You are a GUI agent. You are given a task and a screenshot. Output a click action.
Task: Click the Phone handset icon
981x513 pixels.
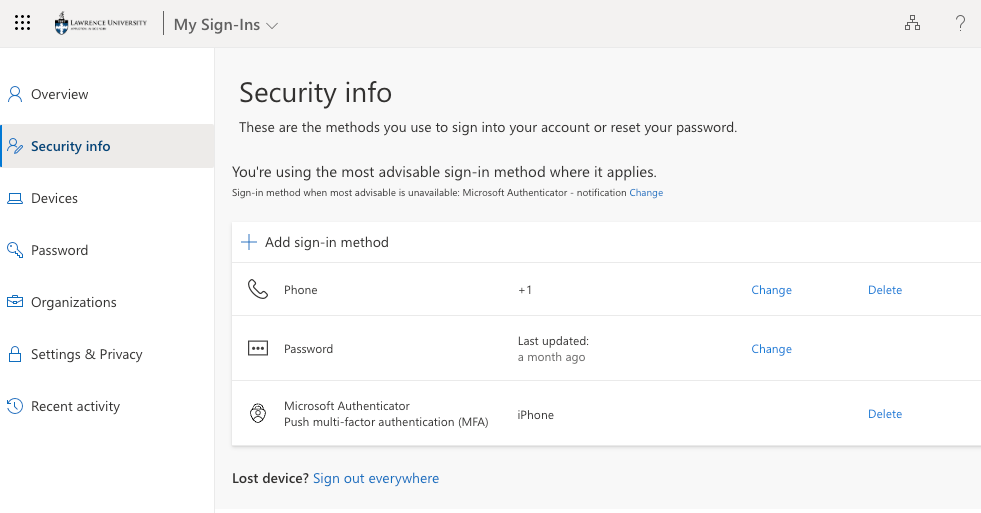[258, 289]
